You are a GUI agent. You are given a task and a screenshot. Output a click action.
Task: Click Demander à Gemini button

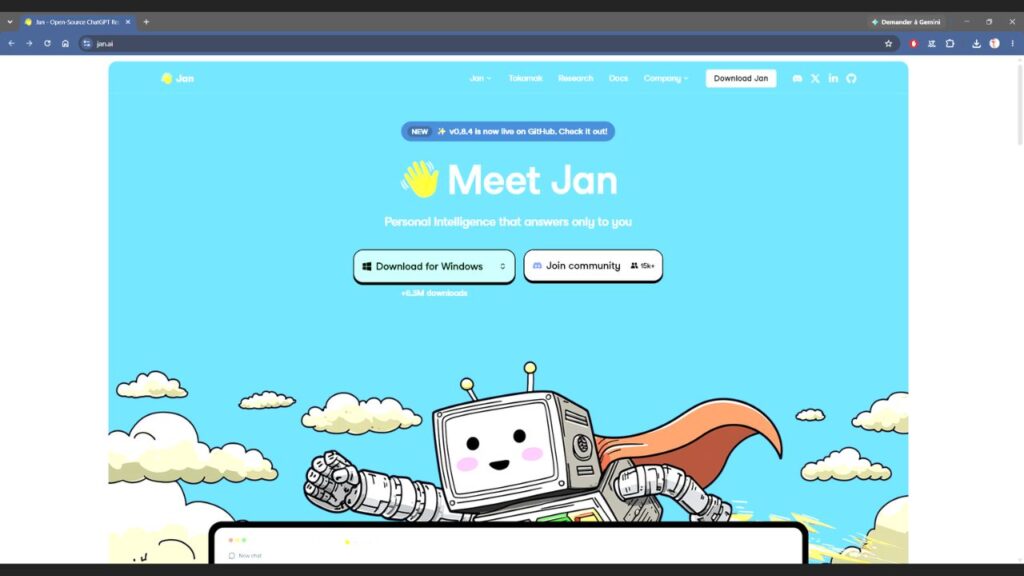click(906, 22)
